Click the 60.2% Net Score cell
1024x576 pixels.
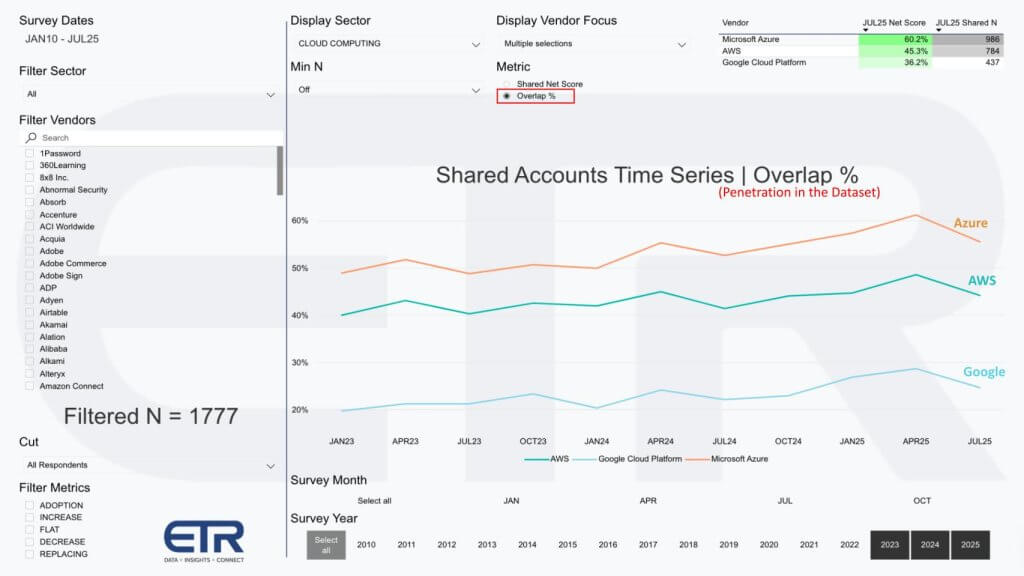point(895,39)
